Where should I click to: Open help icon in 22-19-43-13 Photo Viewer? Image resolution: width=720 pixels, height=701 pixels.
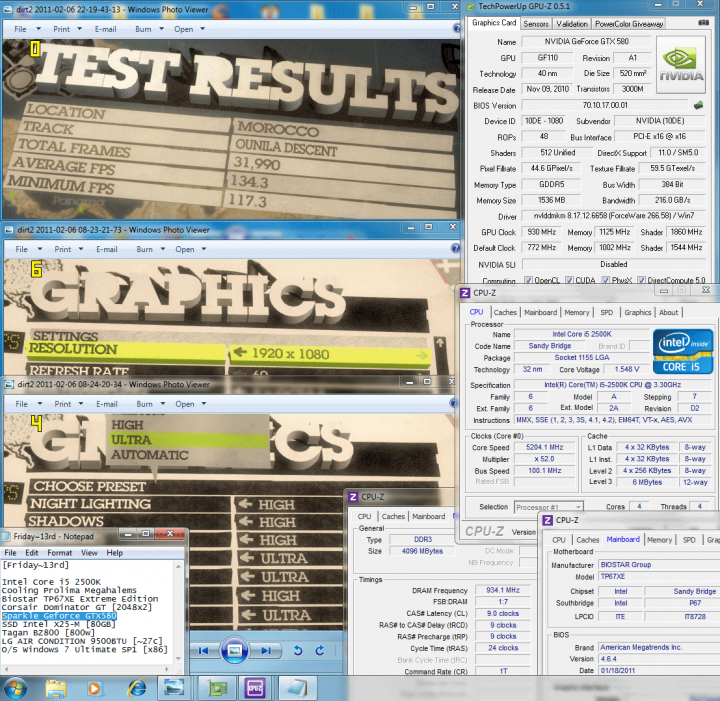click(x=456, y=28)
